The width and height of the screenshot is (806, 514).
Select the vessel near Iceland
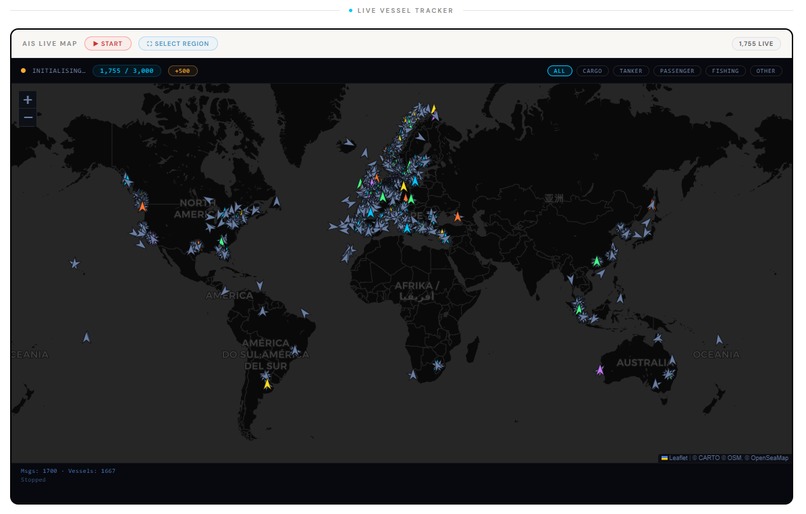coord(349,143)
